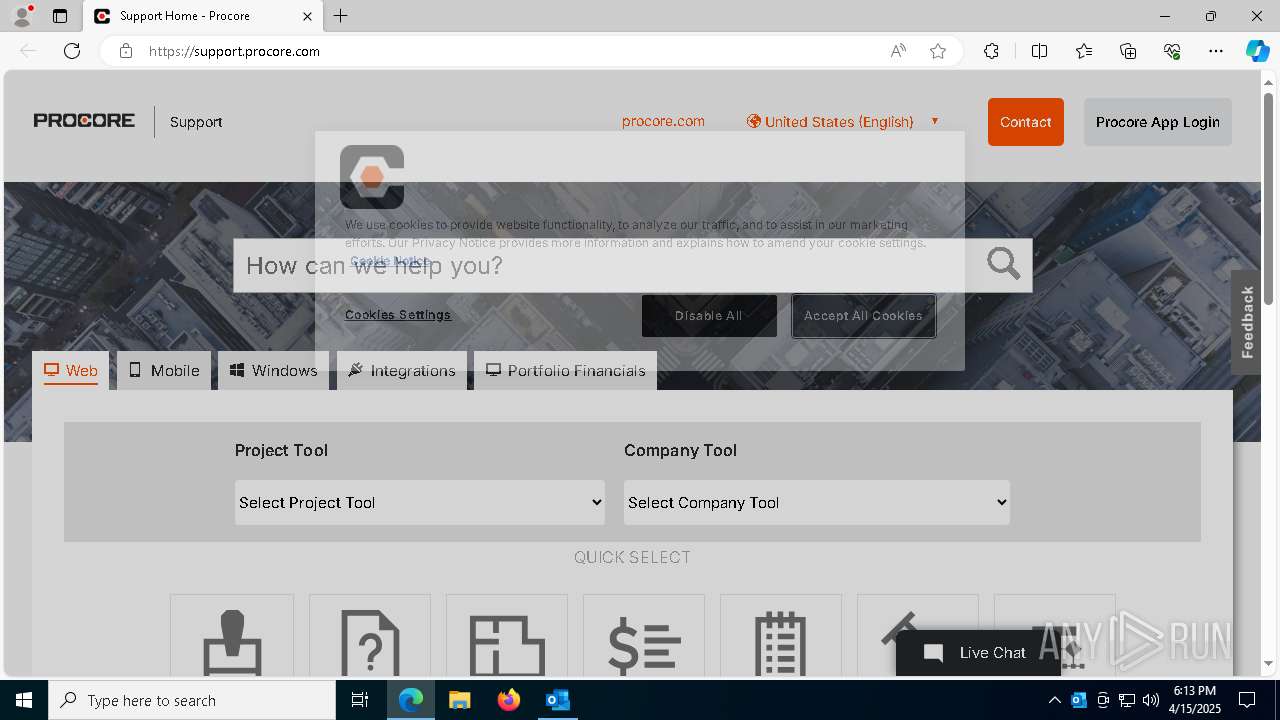This screenshot has width=1280, height=720.
Task: Open the clock showing 6:13 PM
Action: pos(1195,700)
